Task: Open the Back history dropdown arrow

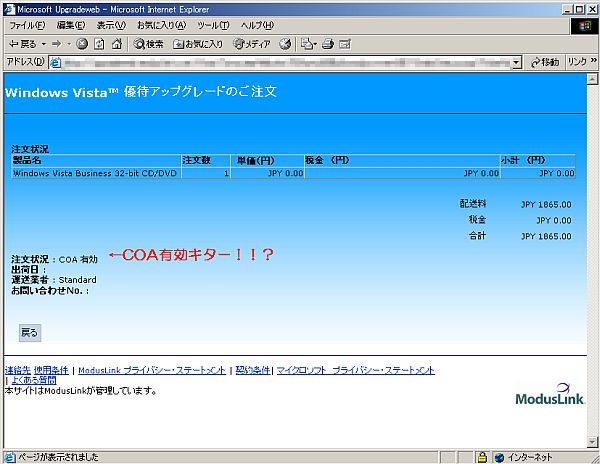Action: tap(44, 44)
